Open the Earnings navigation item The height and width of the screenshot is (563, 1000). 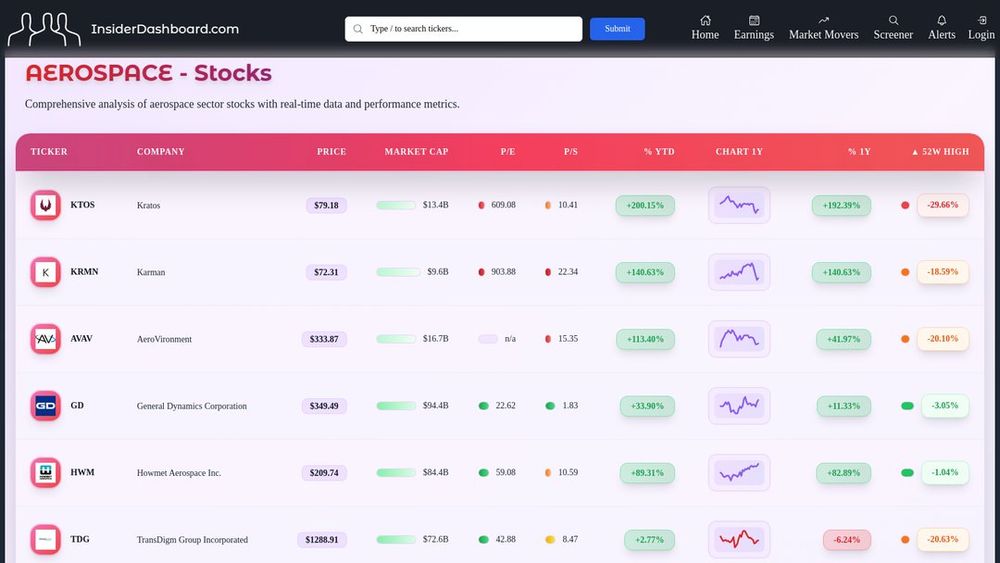(754, 28)
